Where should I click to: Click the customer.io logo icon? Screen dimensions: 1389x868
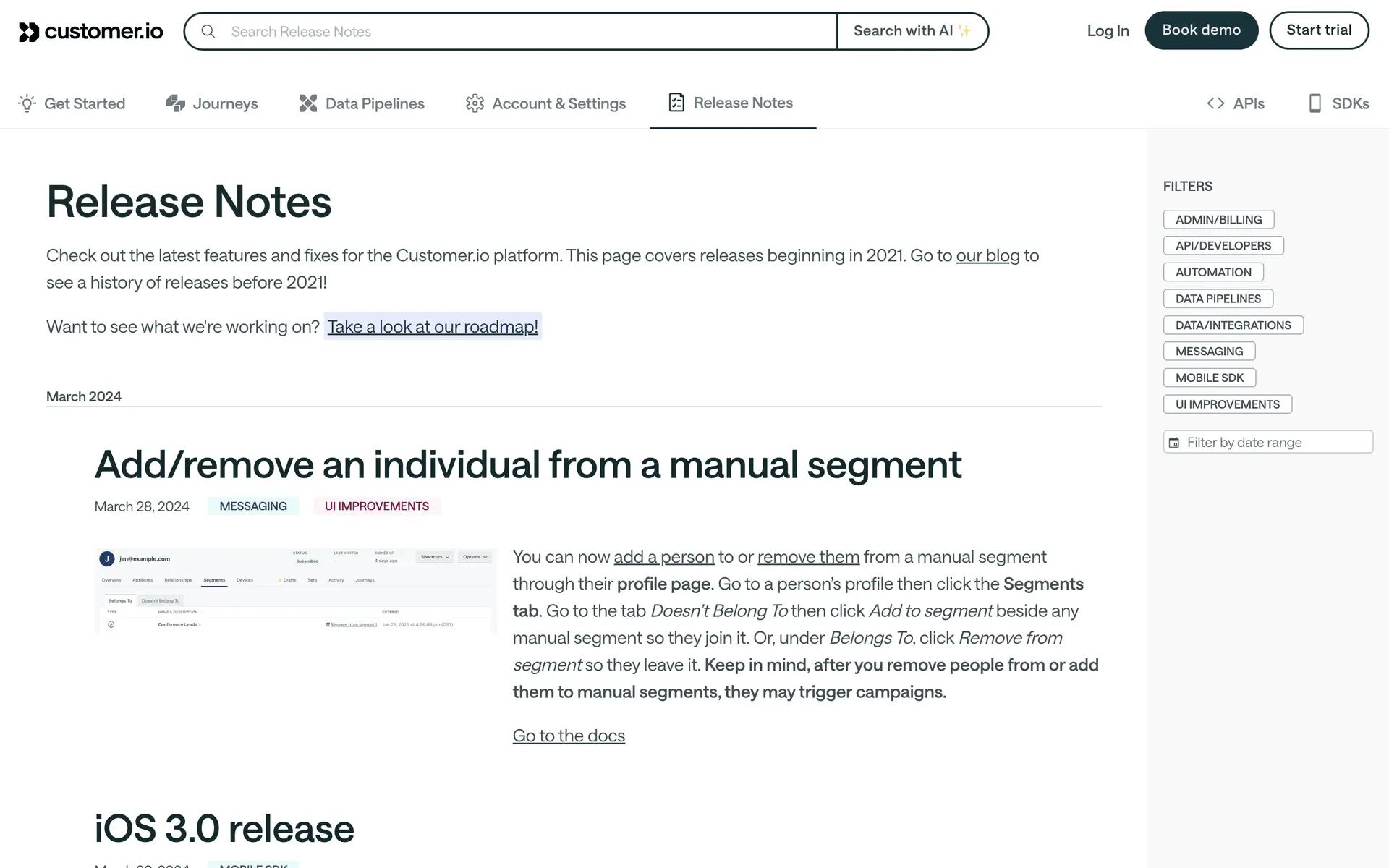point(29,32)
